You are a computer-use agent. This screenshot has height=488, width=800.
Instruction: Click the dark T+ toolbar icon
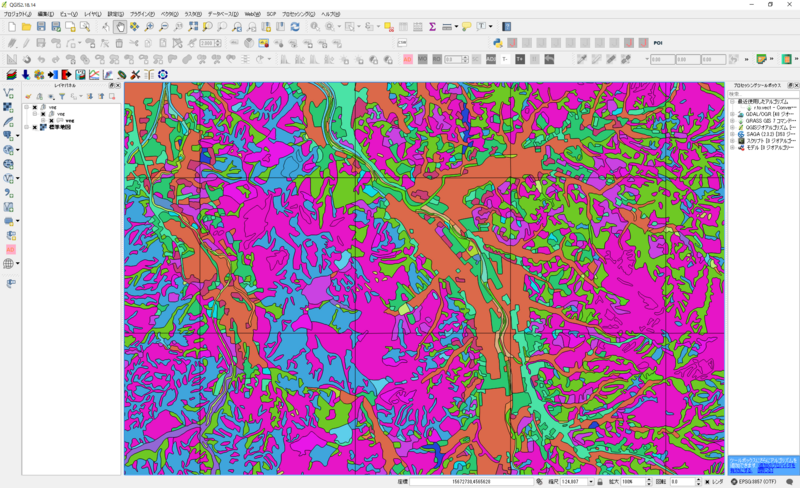coord(519,59)
